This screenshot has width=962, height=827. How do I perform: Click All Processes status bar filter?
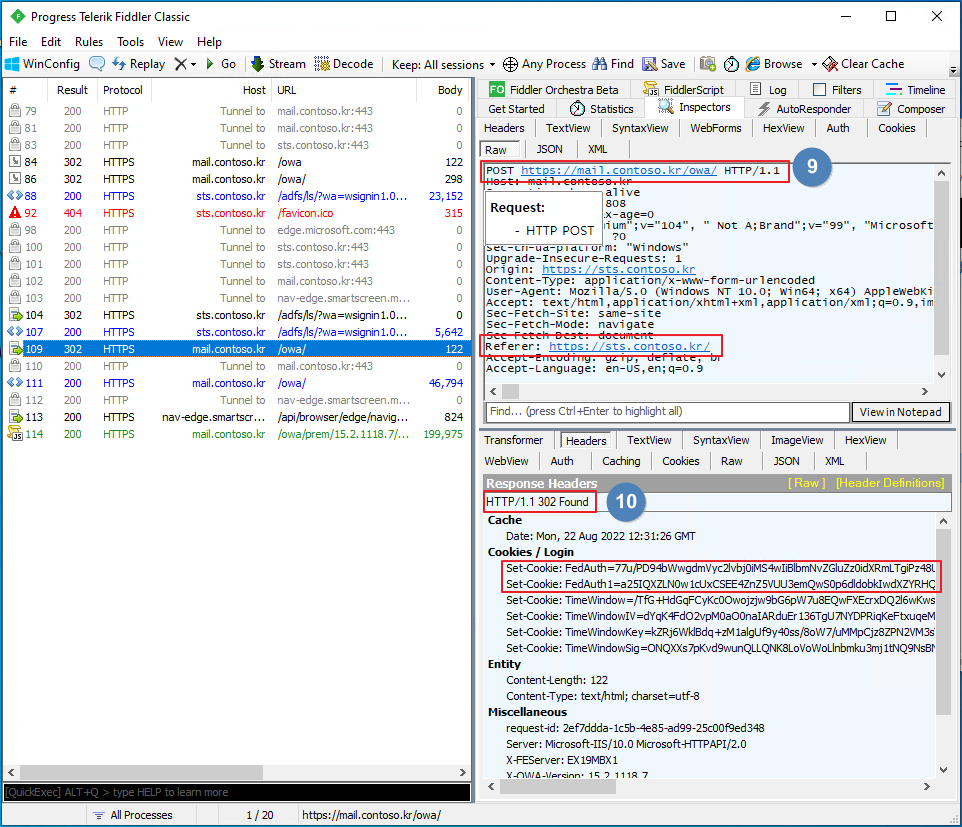(x=133, y=815)
